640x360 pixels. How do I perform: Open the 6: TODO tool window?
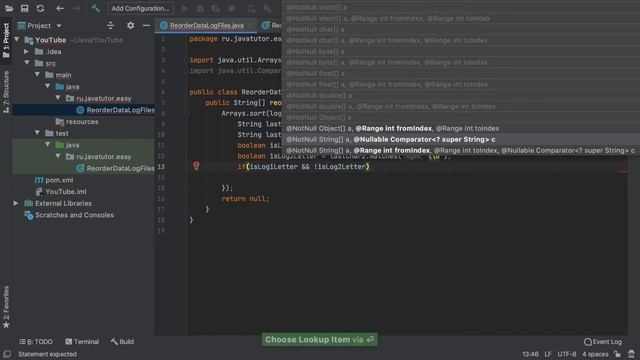point(36,342)
